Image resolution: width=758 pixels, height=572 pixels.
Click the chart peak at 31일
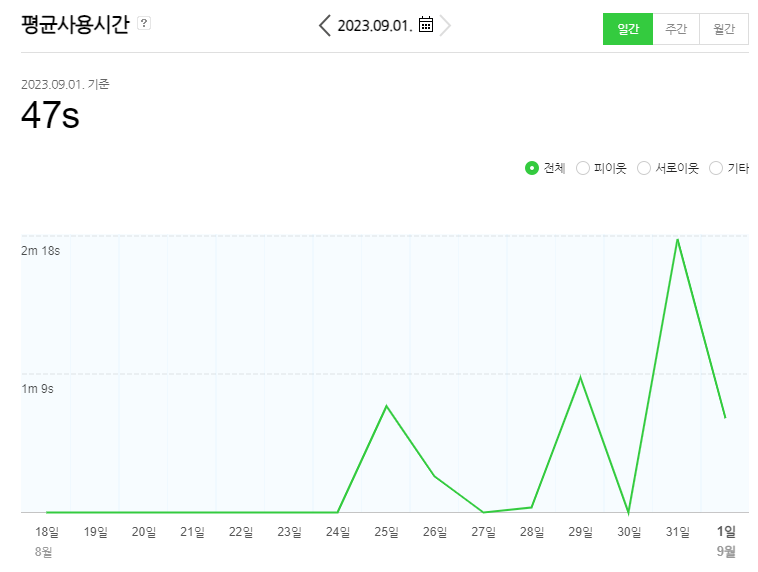(677, 239)
